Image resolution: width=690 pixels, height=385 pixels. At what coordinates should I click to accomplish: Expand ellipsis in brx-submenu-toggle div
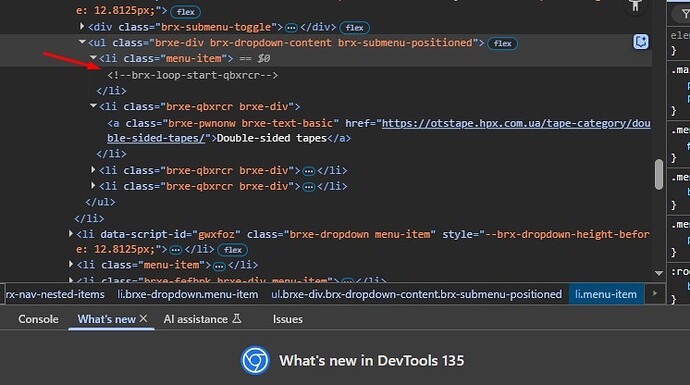(291, 28)
